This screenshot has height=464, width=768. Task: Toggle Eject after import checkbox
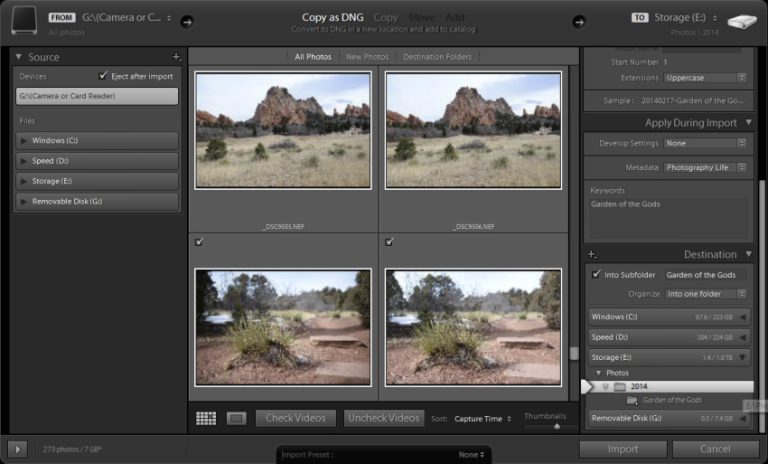click(102, 75)
